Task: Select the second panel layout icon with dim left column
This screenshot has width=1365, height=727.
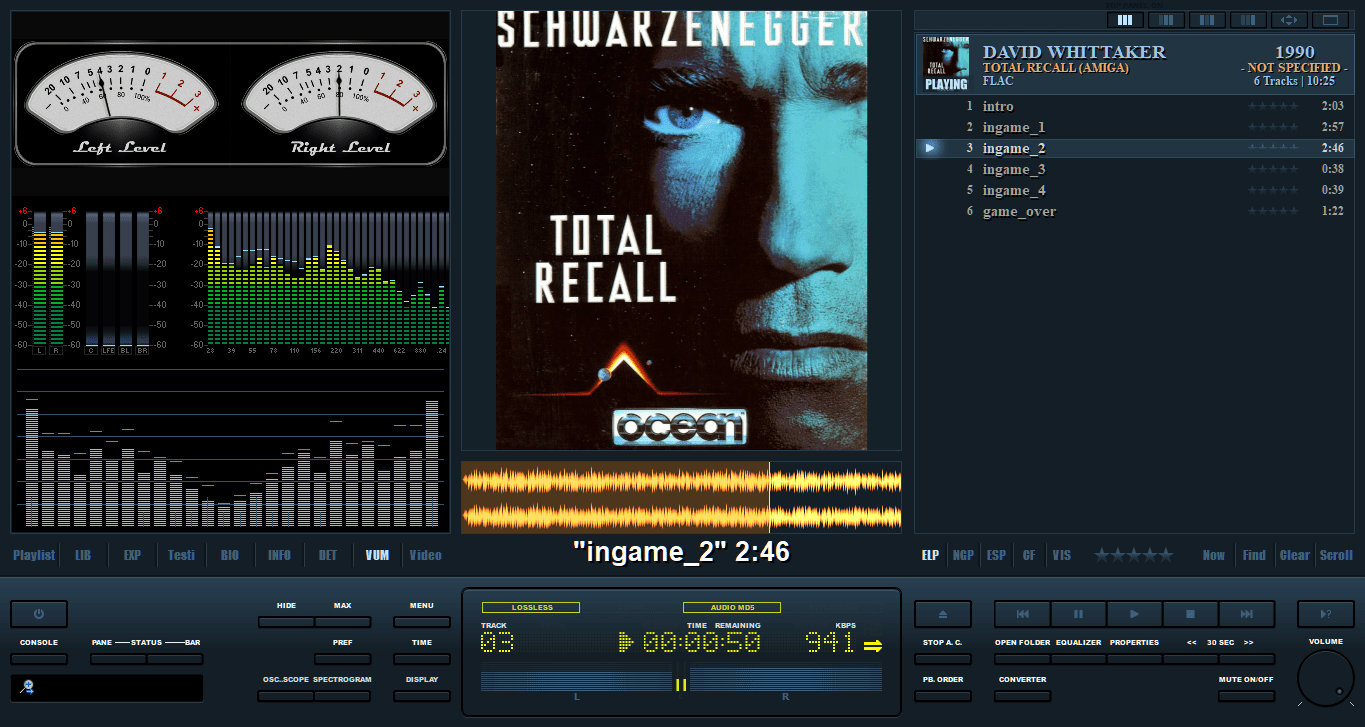Action: coord(1166,19)
